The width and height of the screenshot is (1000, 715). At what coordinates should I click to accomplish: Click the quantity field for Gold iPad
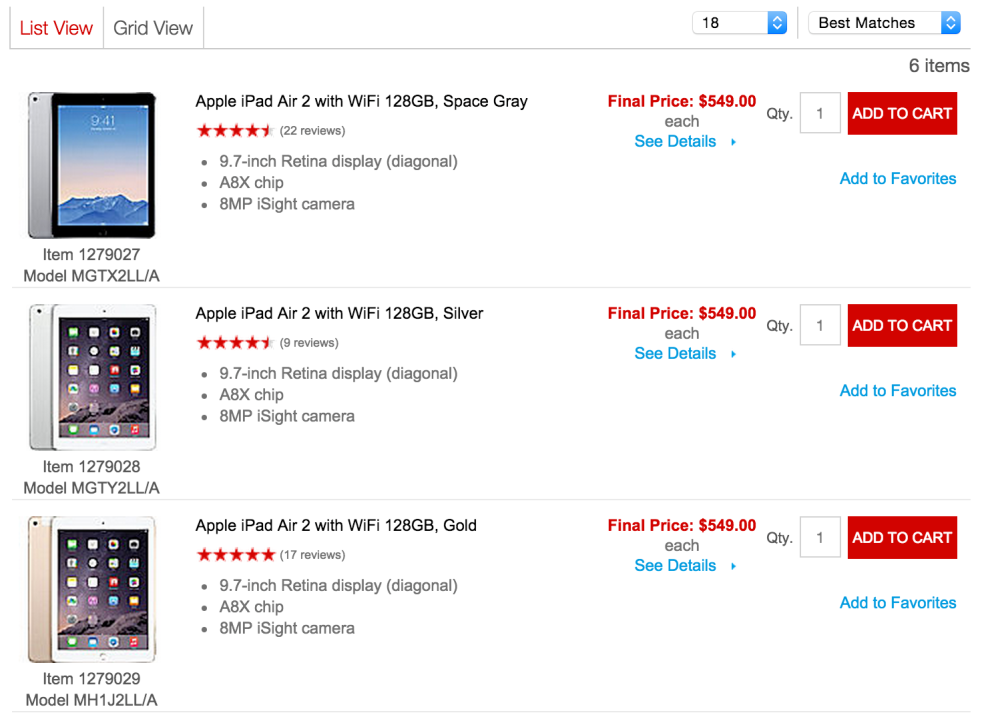click(820, 538)
